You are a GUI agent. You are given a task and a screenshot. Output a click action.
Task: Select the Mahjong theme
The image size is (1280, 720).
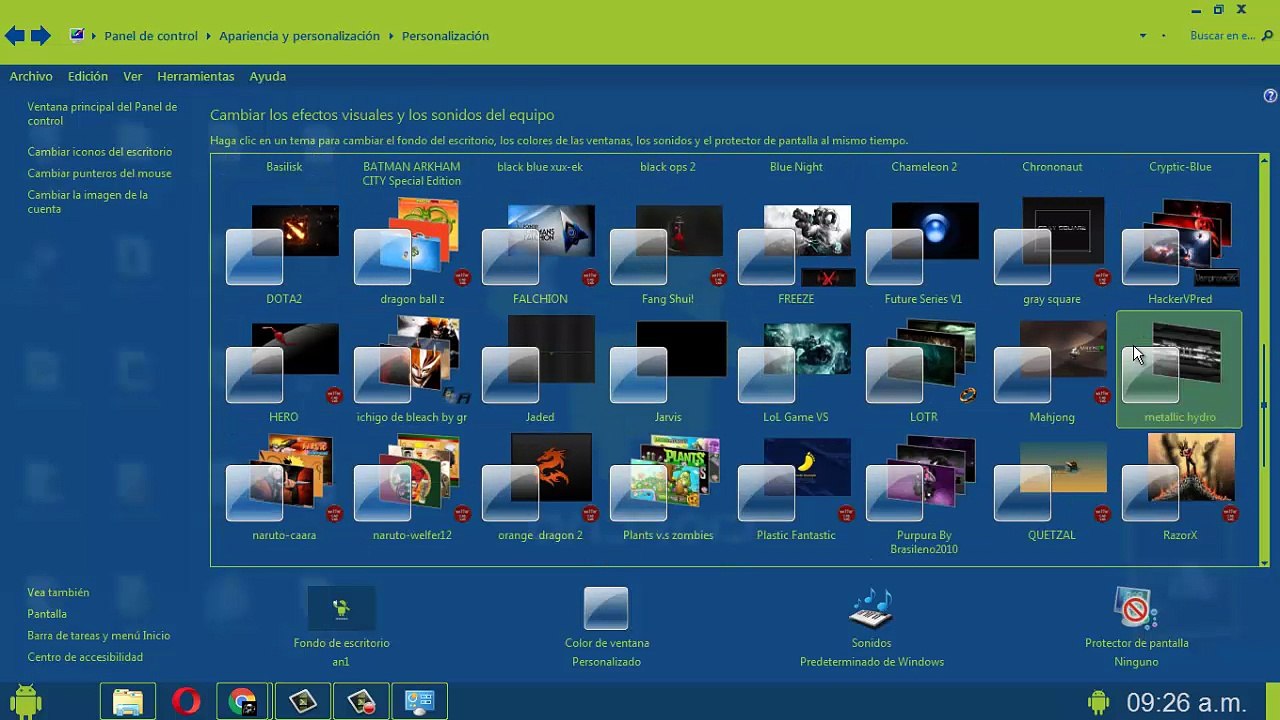coord(1052,370)
